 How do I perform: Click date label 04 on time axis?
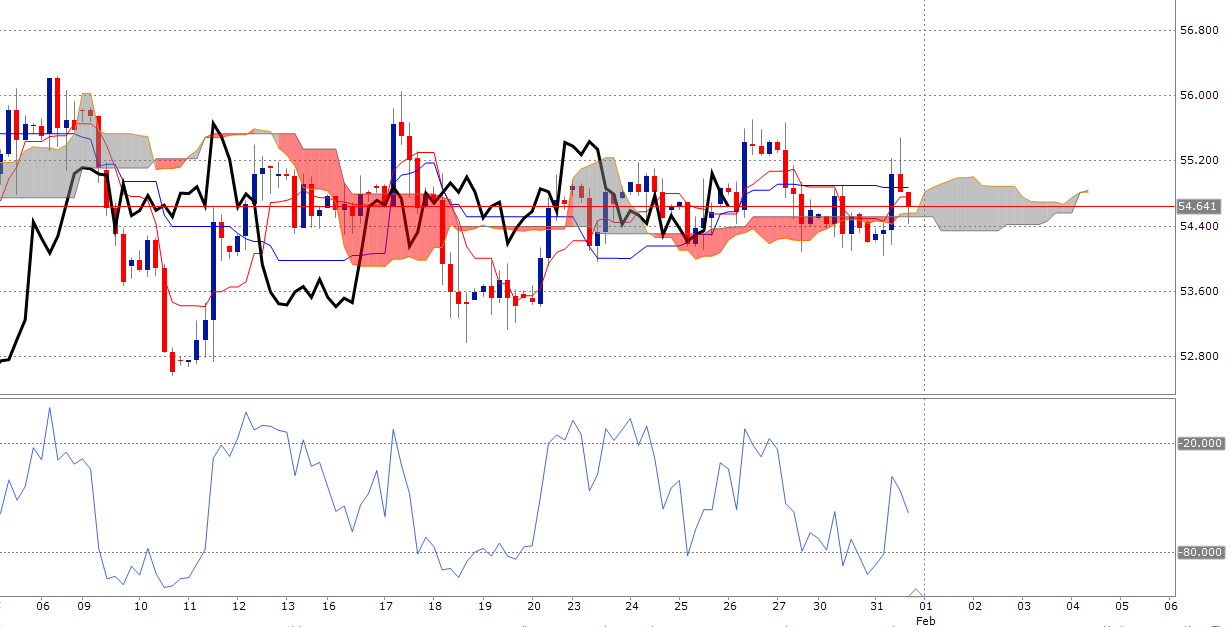coord(1073,606)
